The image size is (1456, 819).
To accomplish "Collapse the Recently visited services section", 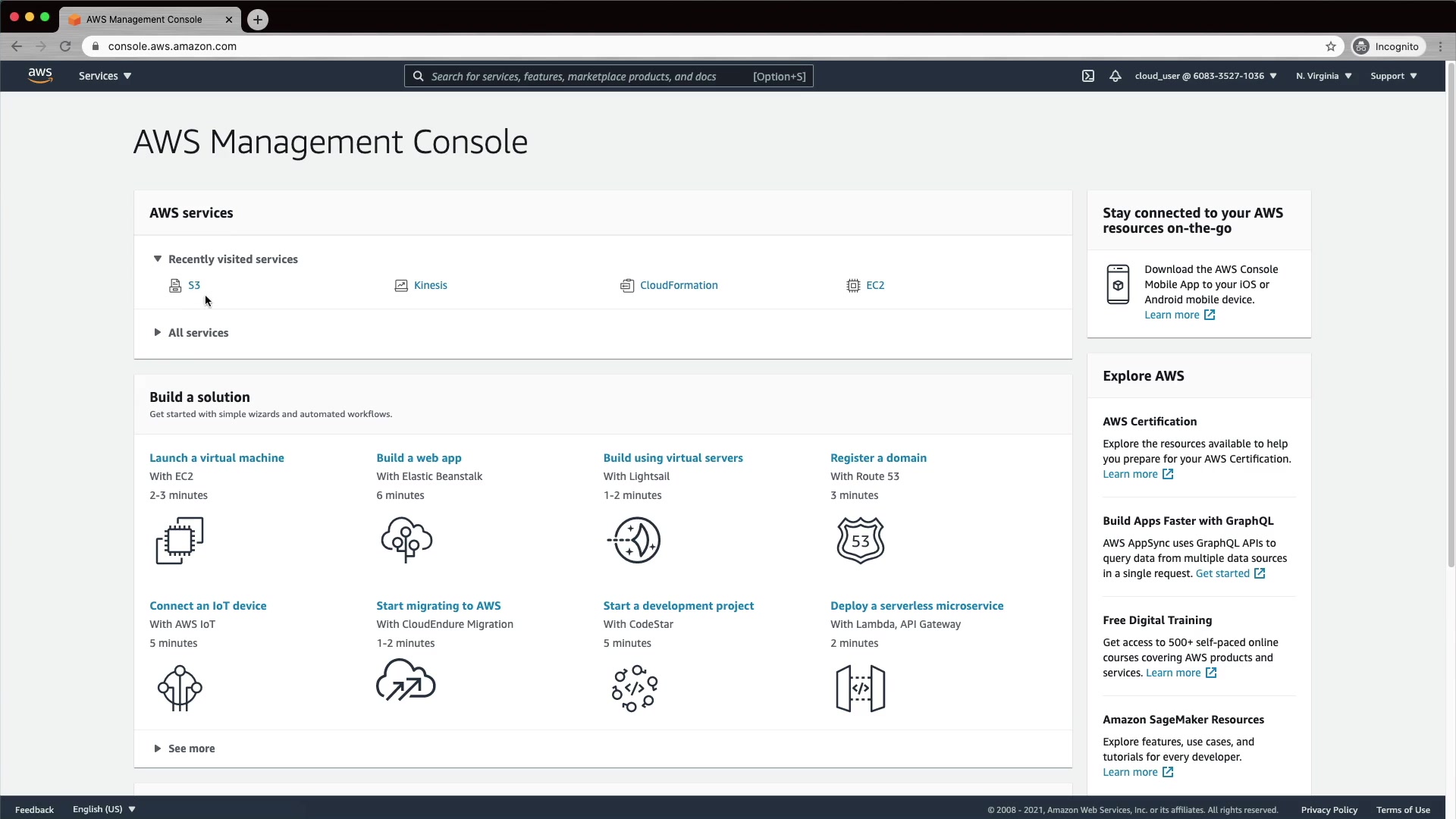I will 158,259.
